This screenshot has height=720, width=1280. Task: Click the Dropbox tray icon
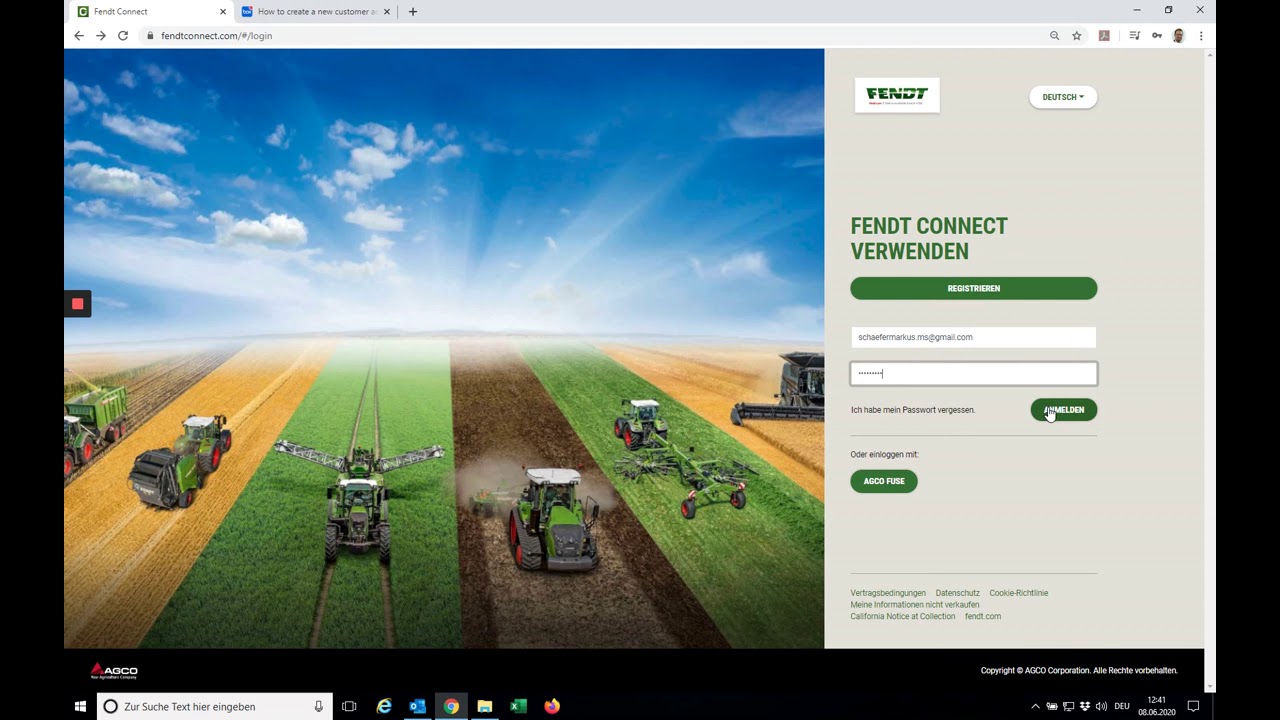pyautogui.click(x=1085, y=706)
